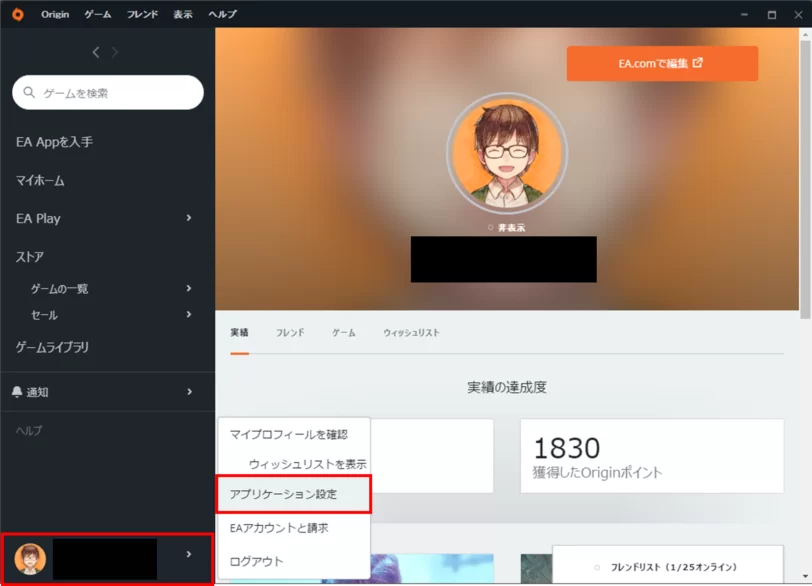Expand the EA Play submenu arrow
Image resolution: width=812 pixels, height=586 pixels.
(189, 218)
